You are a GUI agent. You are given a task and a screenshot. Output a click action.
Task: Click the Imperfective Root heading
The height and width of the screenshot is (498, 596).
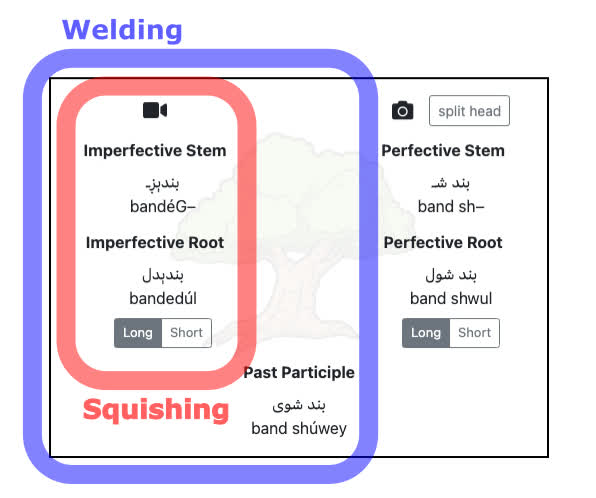point(155,243)
